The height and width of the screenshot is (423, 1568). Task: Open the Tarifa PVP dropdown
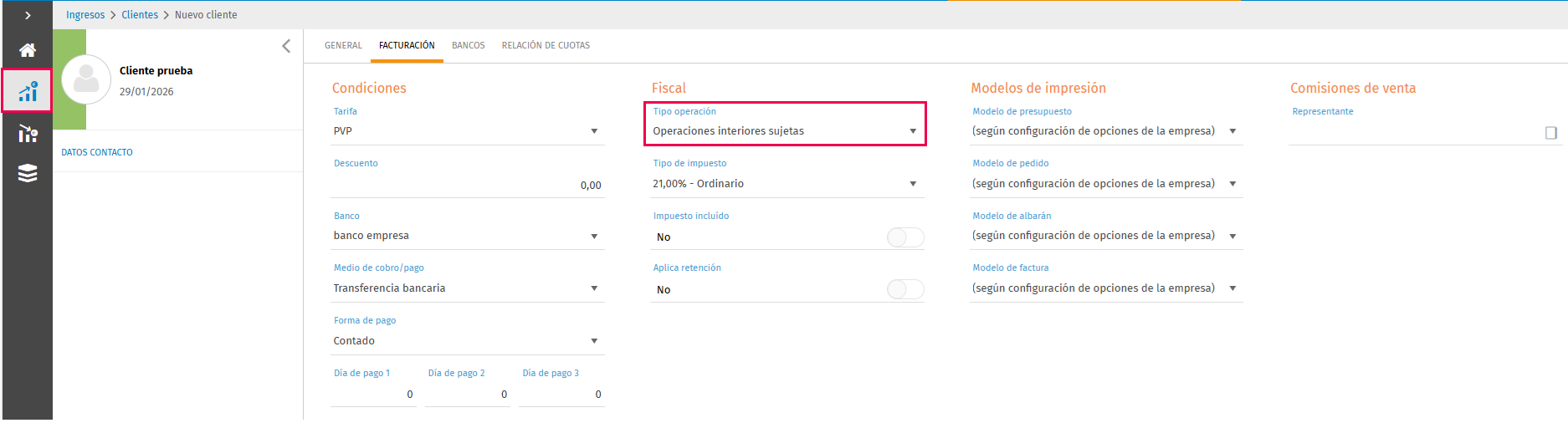coord(467,131)
